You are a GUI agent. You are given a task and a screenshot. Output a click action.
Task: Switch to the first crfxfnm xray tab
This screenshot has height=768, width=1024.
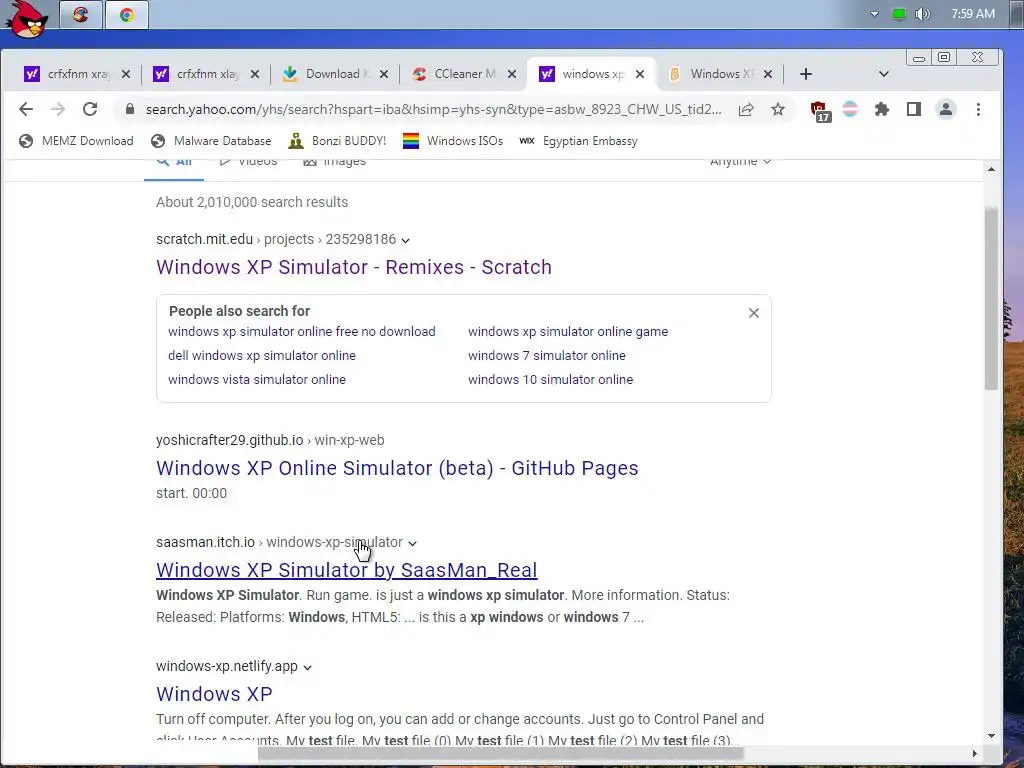(x=69, y=74)
